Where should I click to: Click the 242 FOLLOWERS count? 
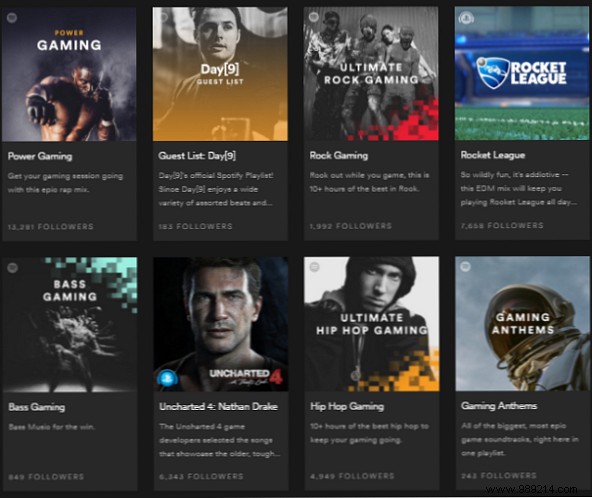(499, 476)
